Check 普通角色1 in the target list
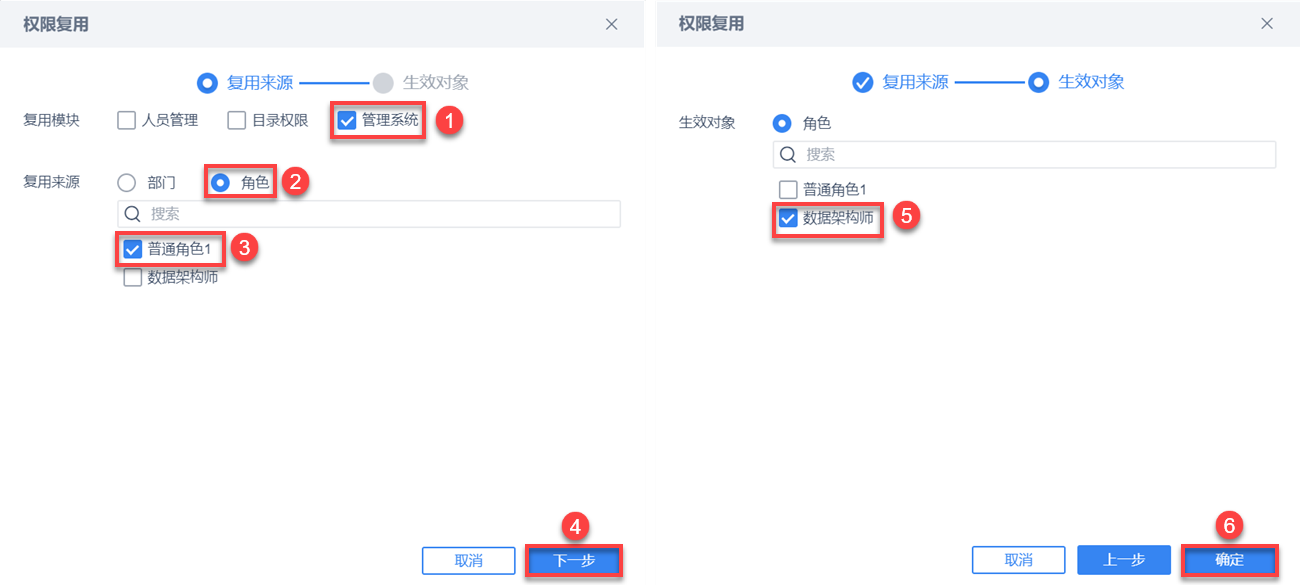 pyautogui.click(x=788, y=189)
